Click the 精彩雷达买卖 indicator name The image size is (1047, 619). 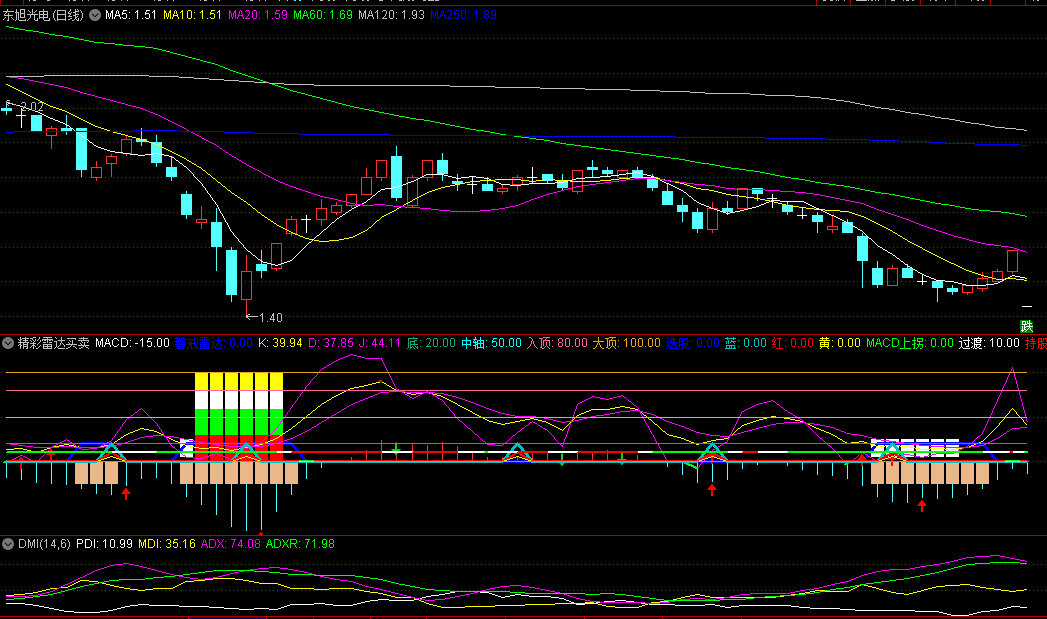[53, 343]
